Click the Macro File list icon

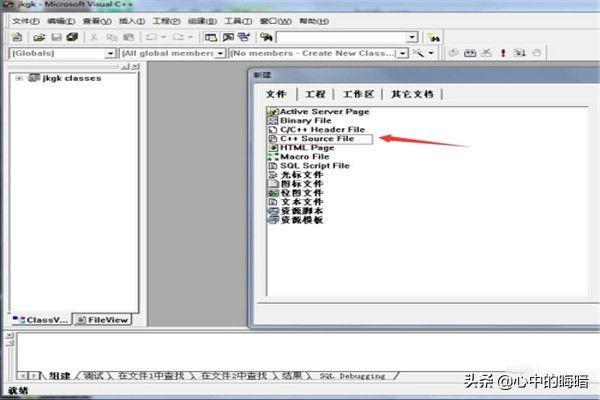coord(272,157)
